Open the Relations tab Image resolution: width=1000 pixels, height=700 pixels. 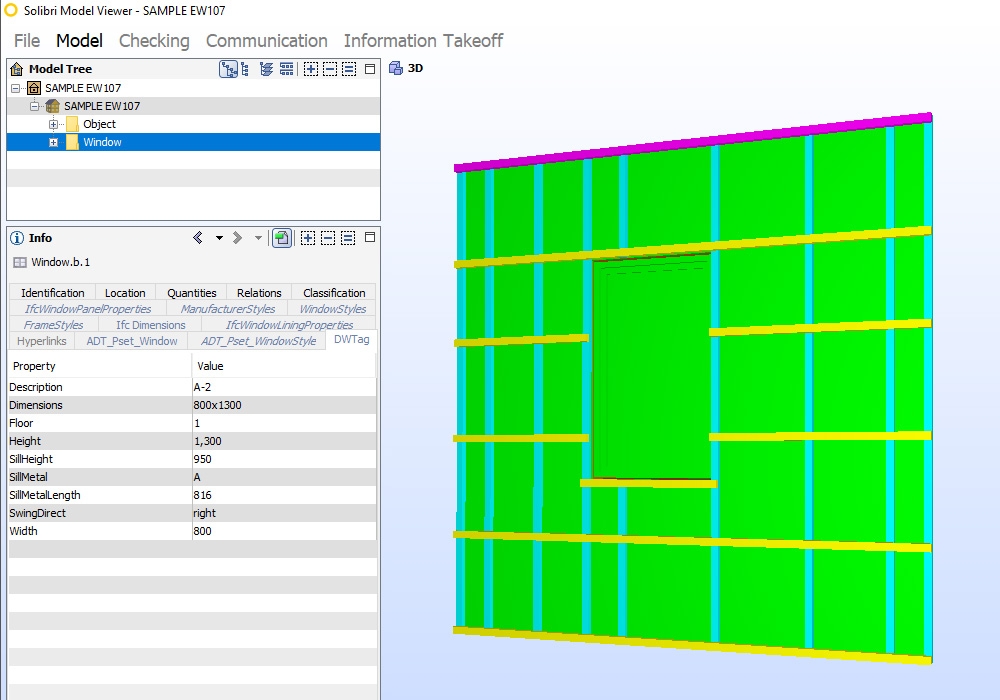[259, 293]
